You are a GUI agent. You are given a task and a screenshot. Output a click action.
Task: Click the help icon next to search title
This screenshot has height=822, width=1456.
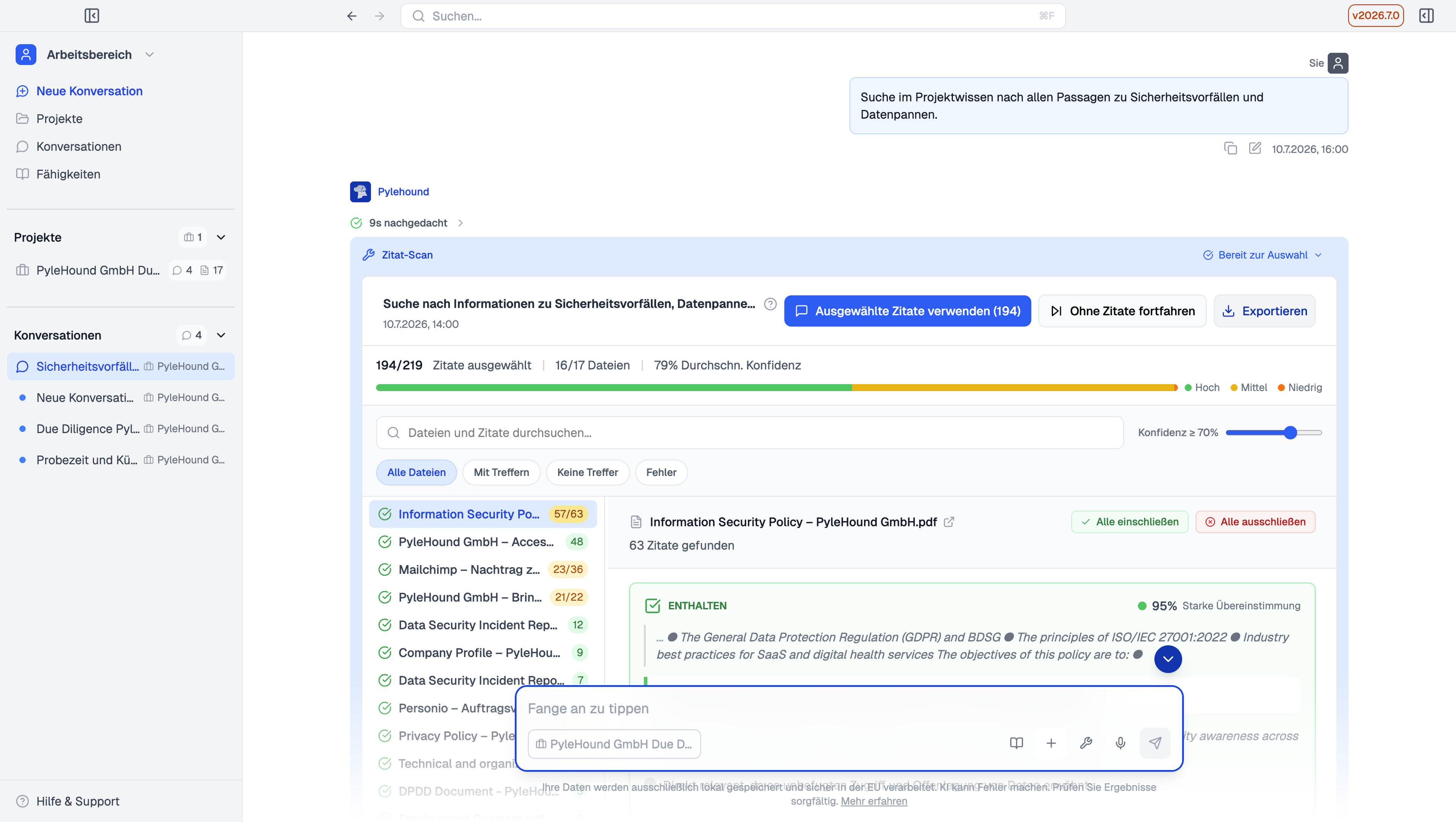tap(770, 304)
